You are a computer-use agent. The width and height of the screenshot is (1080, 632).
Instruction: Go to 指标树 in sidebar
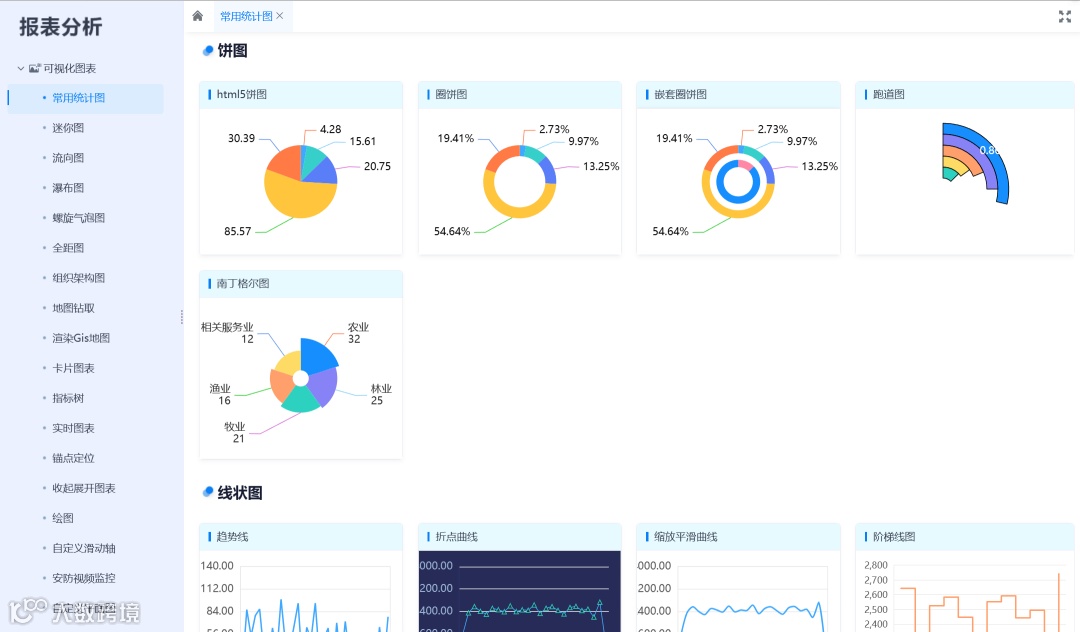point(68,398)
